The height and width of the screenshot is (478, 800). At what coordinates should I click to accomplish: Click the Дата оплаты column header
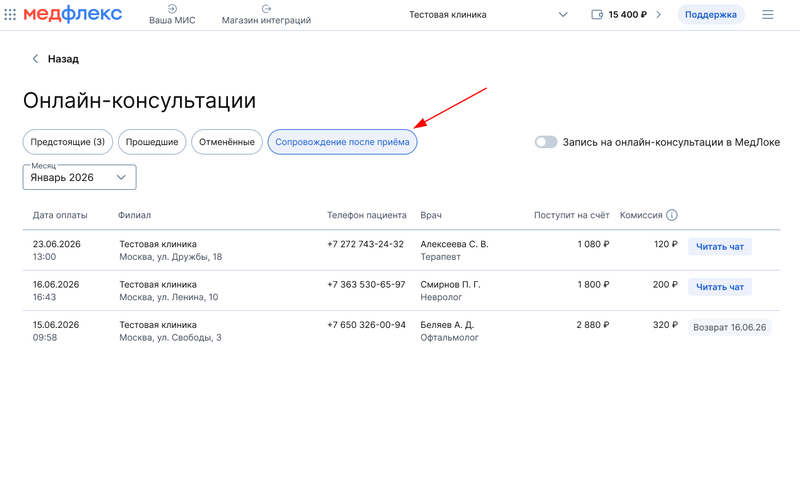(x=60, y=215)
